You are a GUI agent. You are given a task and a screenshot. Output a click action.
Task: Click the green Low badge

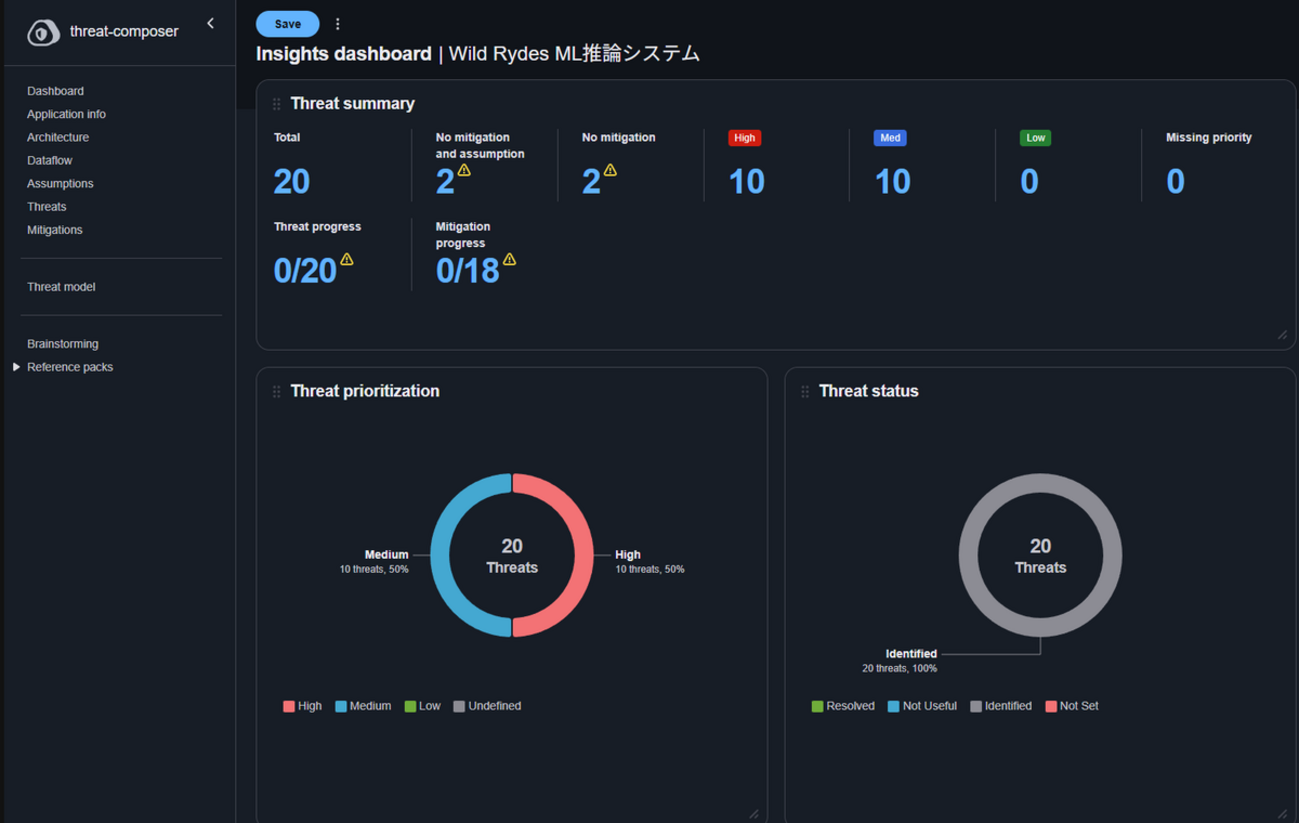coord(1035,138)
